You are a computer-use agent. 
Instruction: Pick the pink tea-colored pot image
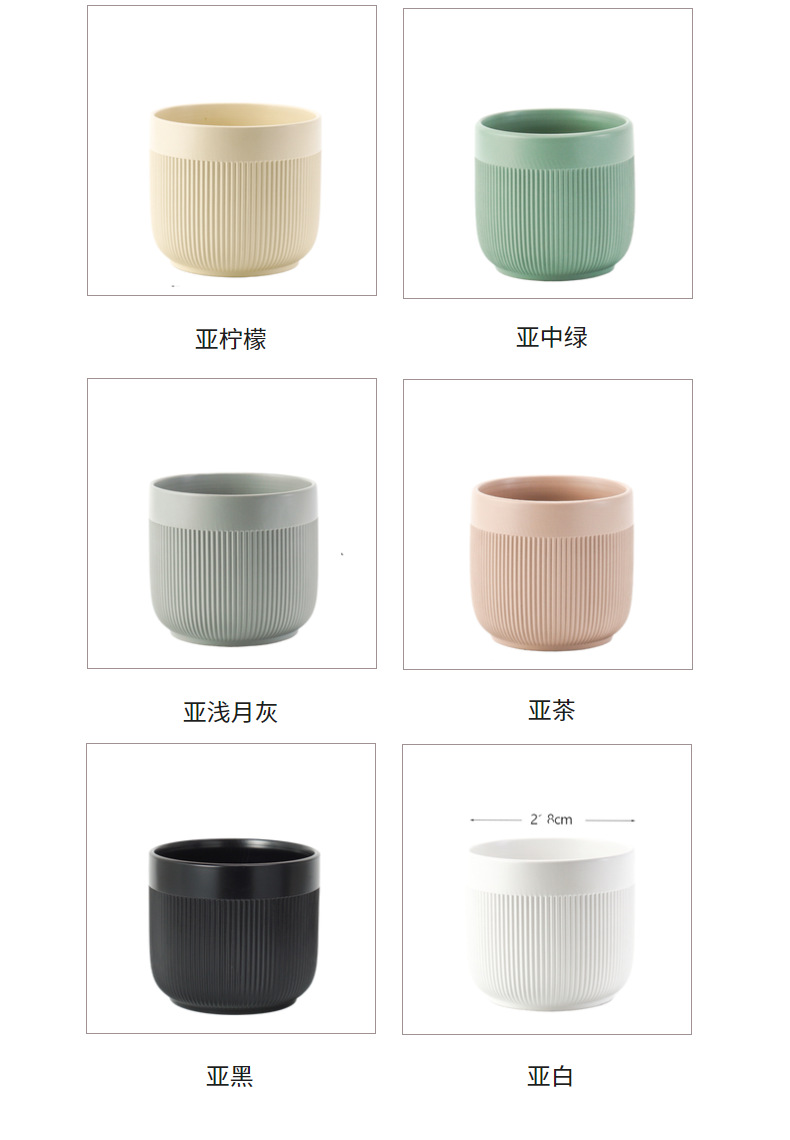point(548,524)
